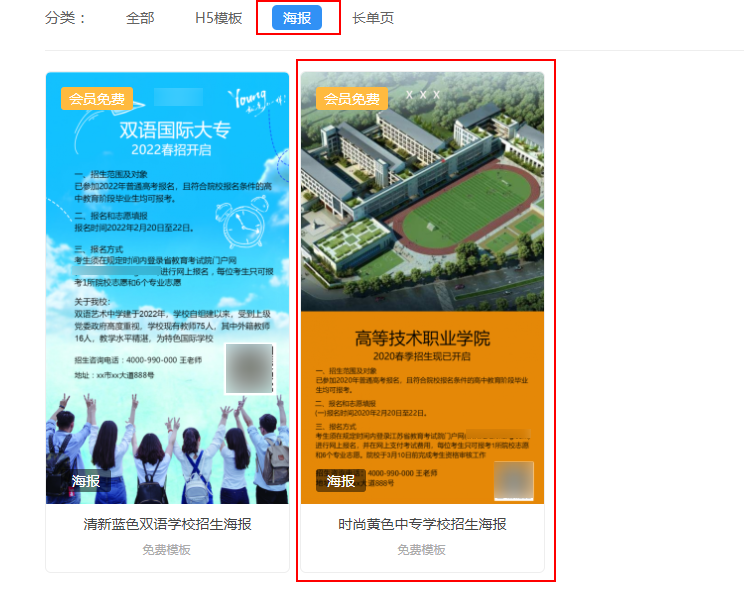Viewport: 744px width, 592px height.
Task: Click the 分类： label
Action: [x=65, y=18]
